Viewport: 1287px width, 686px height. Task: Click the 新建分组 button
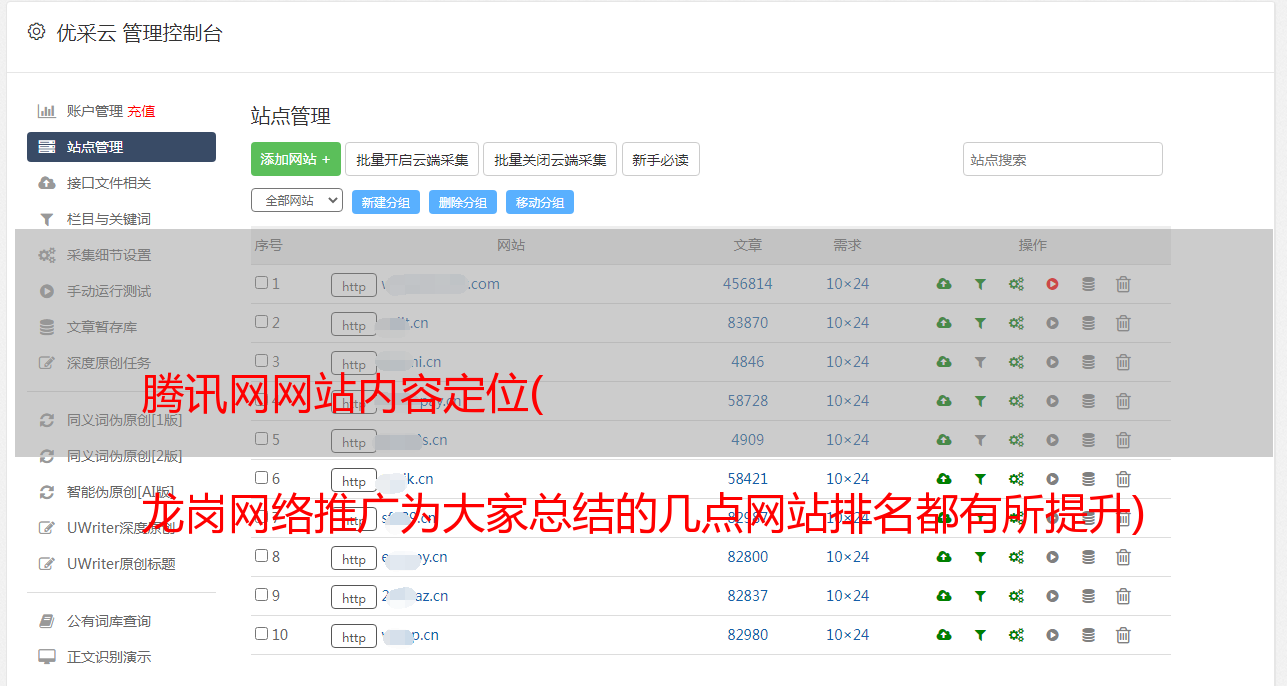point(386,202)
